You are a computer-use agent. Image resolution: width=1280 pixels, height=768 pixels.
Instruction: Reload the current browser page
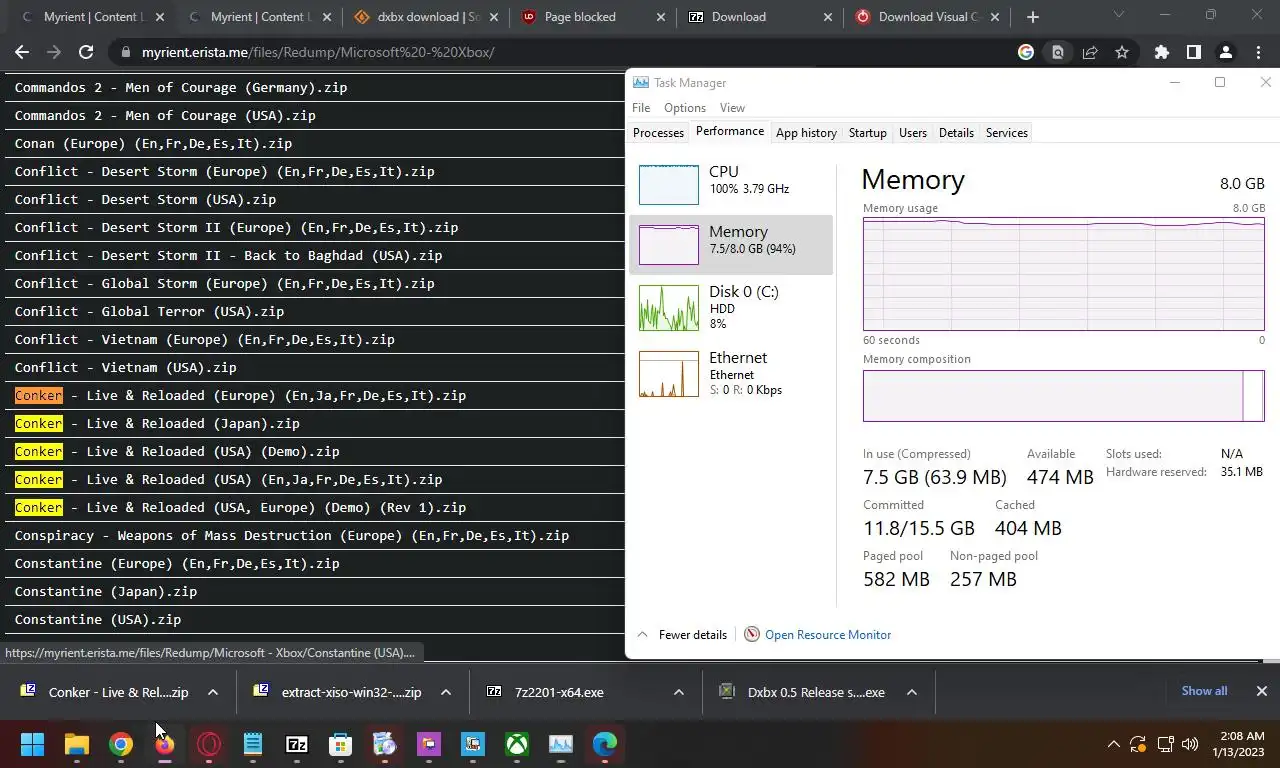(x=86, y=52)
